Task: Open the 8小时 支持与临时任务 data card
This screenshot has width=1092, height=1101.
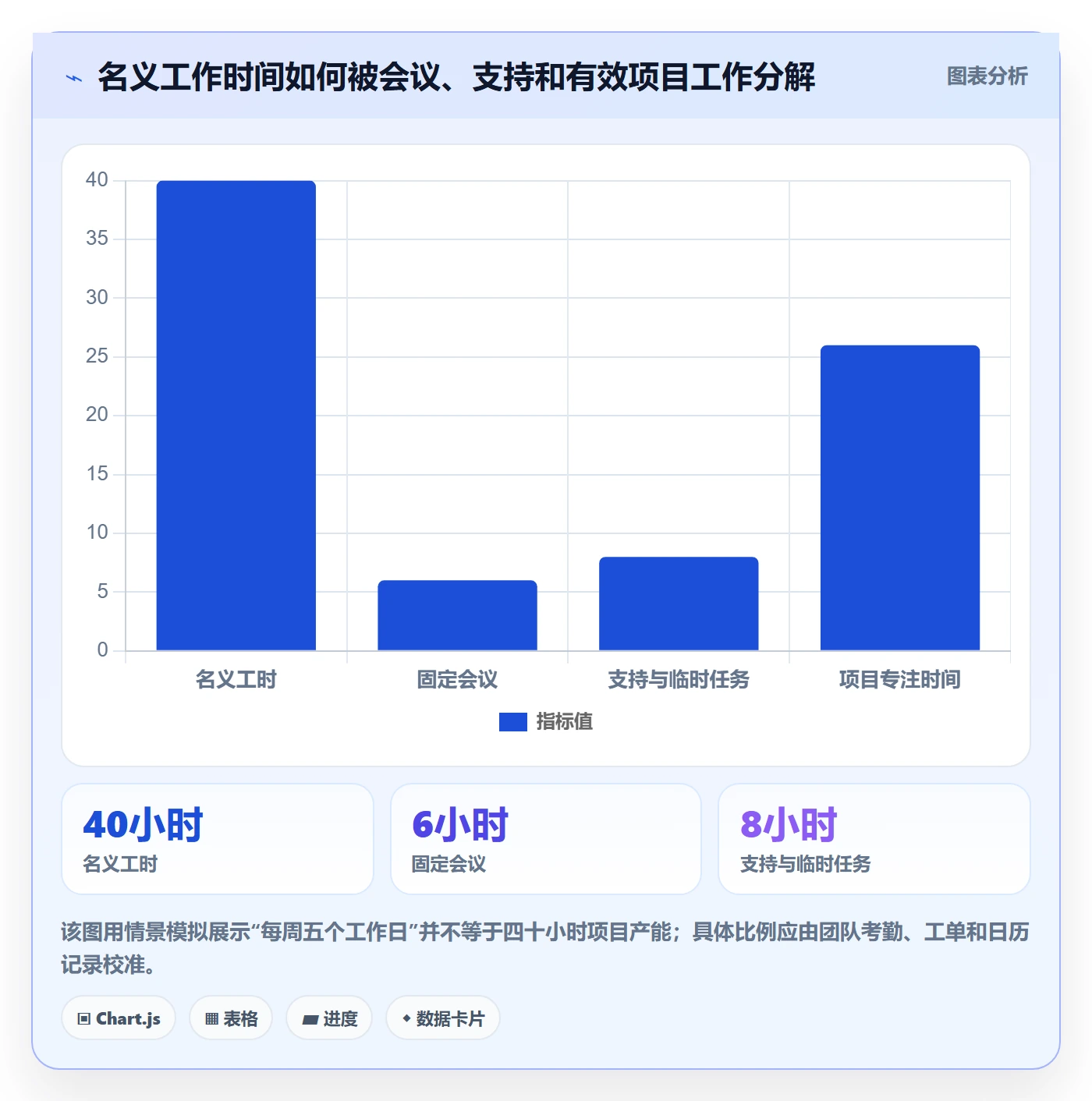Action: tap(874, 839)
